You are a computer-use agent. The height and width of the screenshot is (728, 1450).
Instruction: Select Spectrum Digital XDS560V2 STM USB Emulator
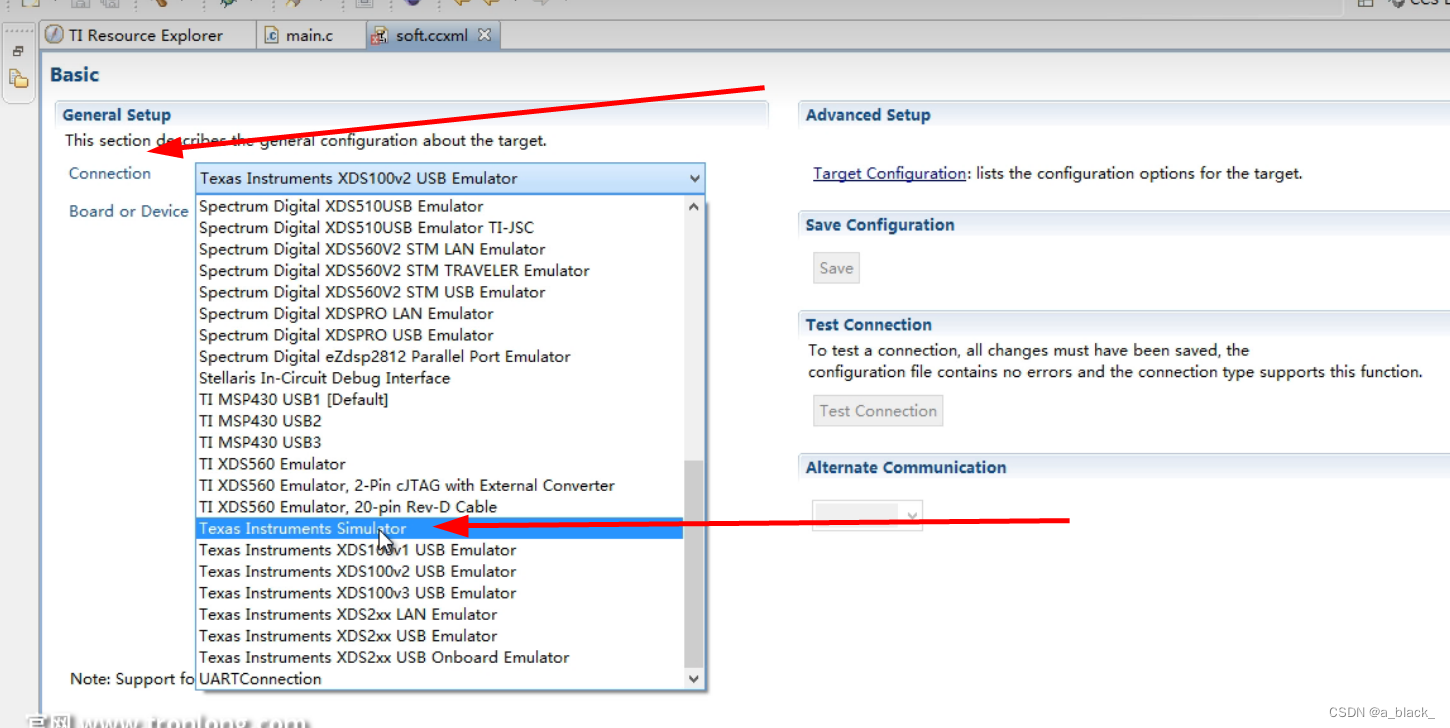(439, 292)
